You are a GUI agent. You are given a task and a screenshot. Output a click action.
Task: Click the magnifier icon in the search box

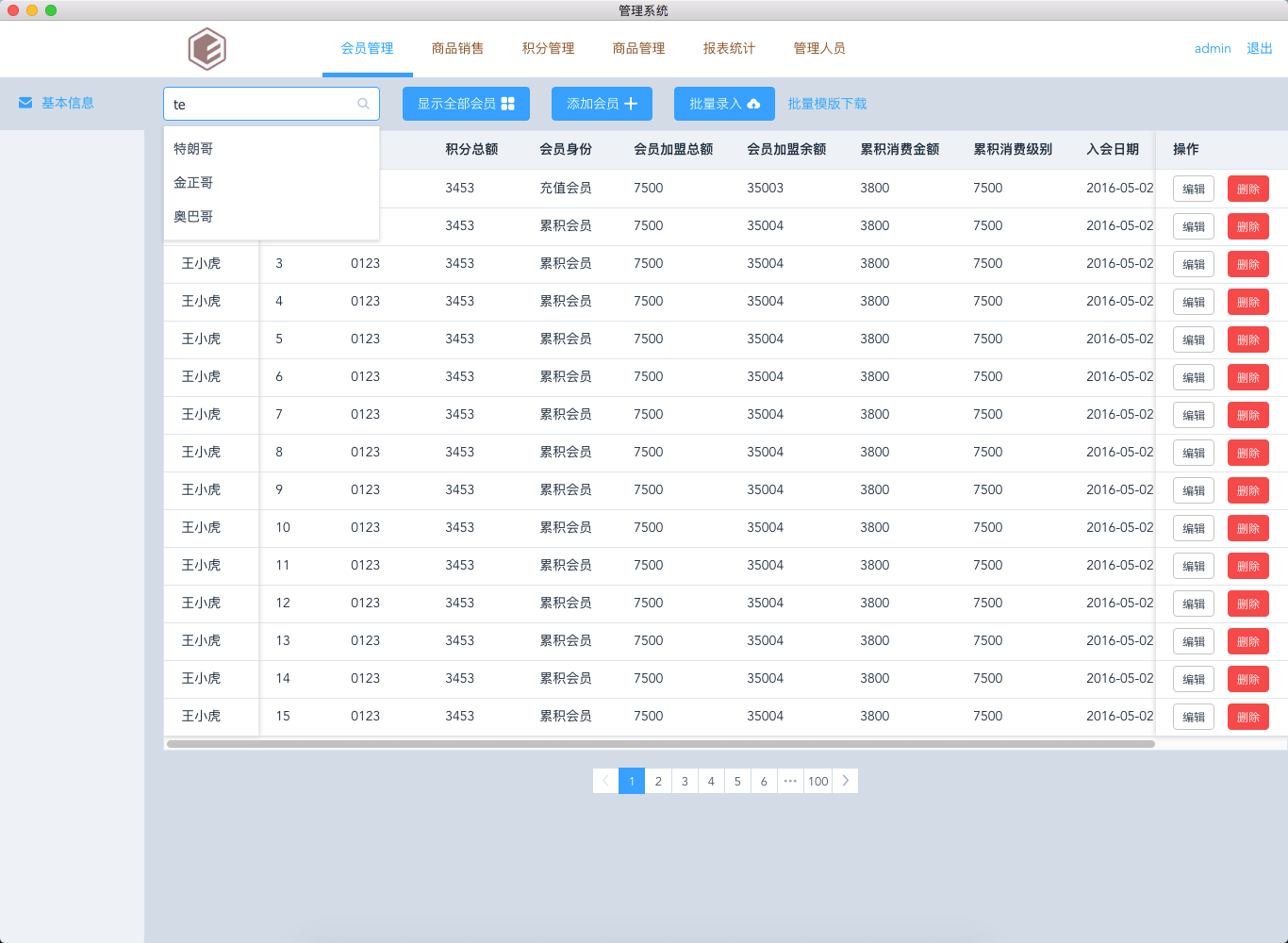tap(363, 104)
